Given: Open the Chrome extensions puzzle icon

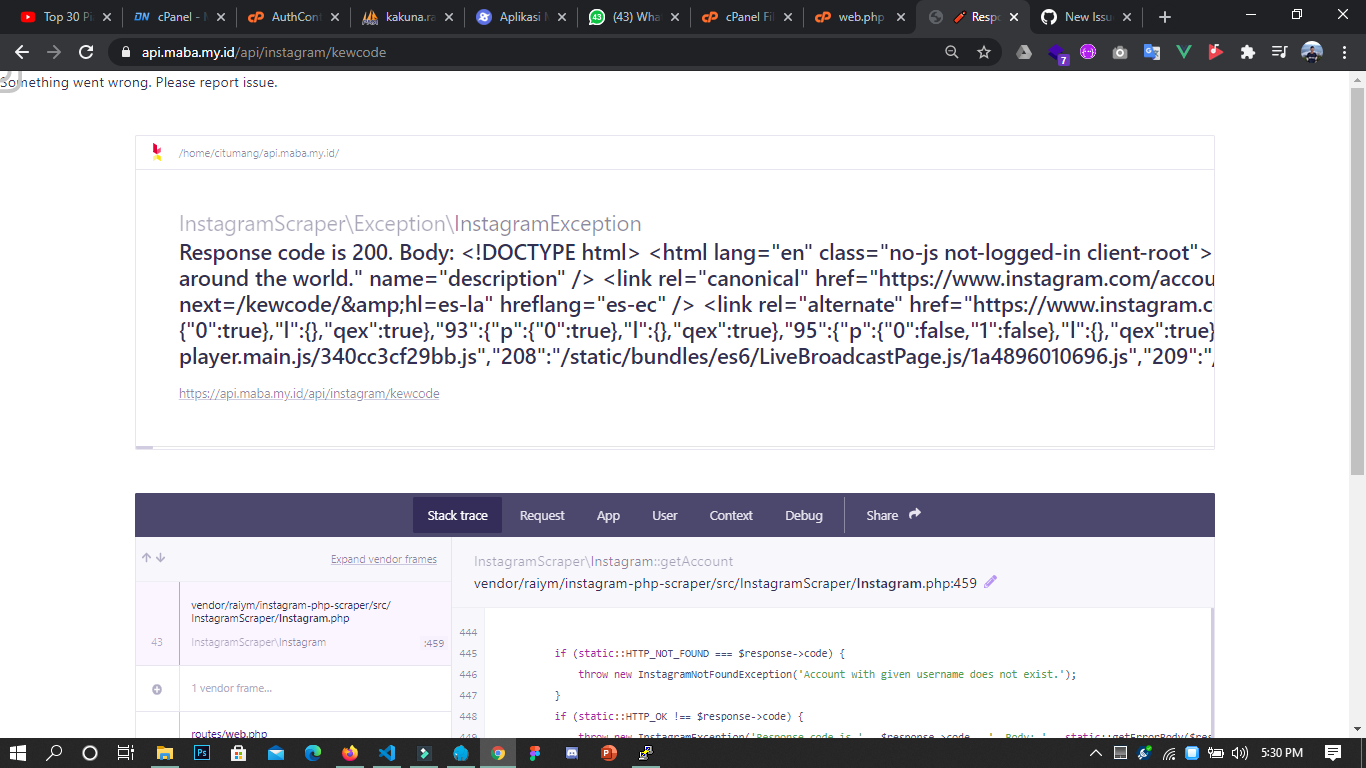Looking at the screenshot, I should click(x=1249, y=52).
